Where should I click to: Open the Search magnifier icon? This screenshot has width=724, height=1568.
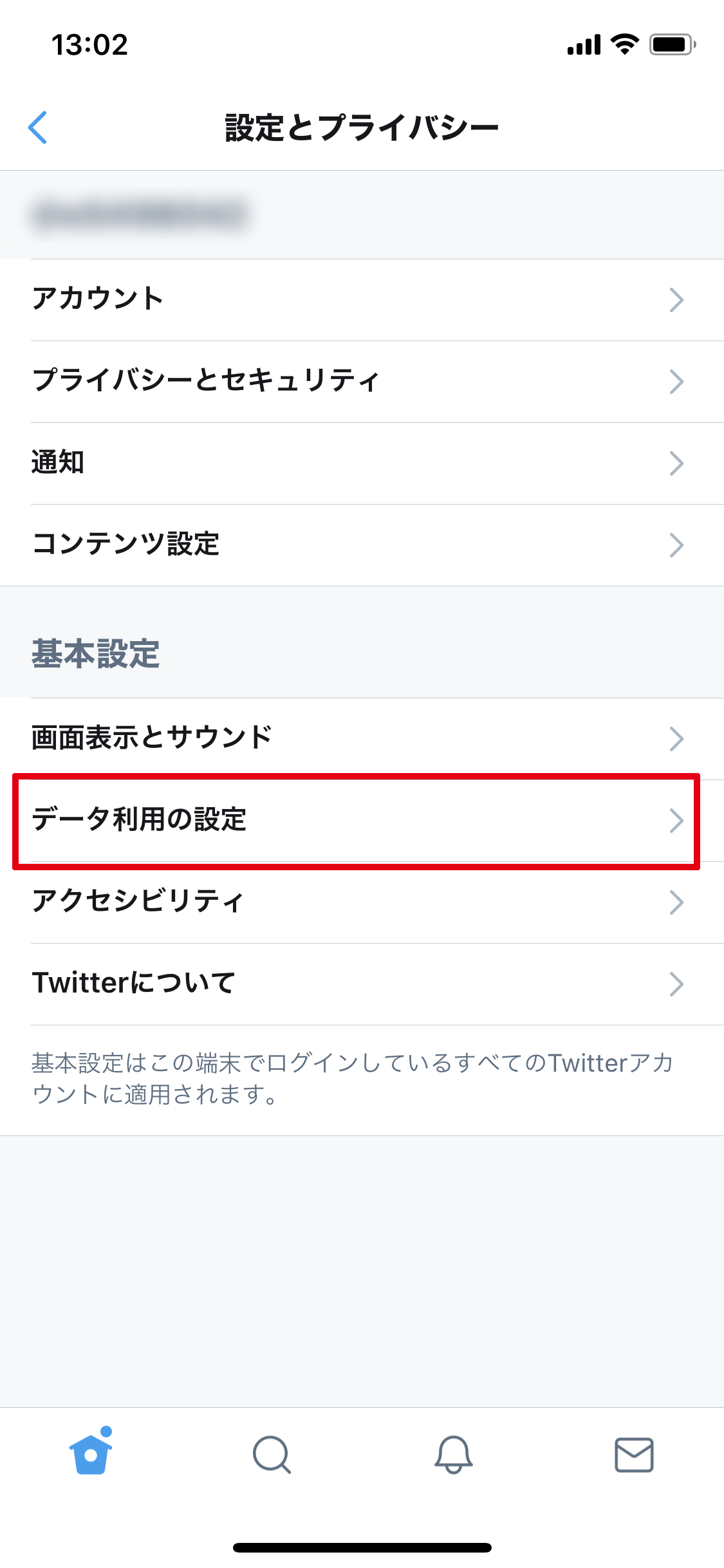tap(272, 1454)
